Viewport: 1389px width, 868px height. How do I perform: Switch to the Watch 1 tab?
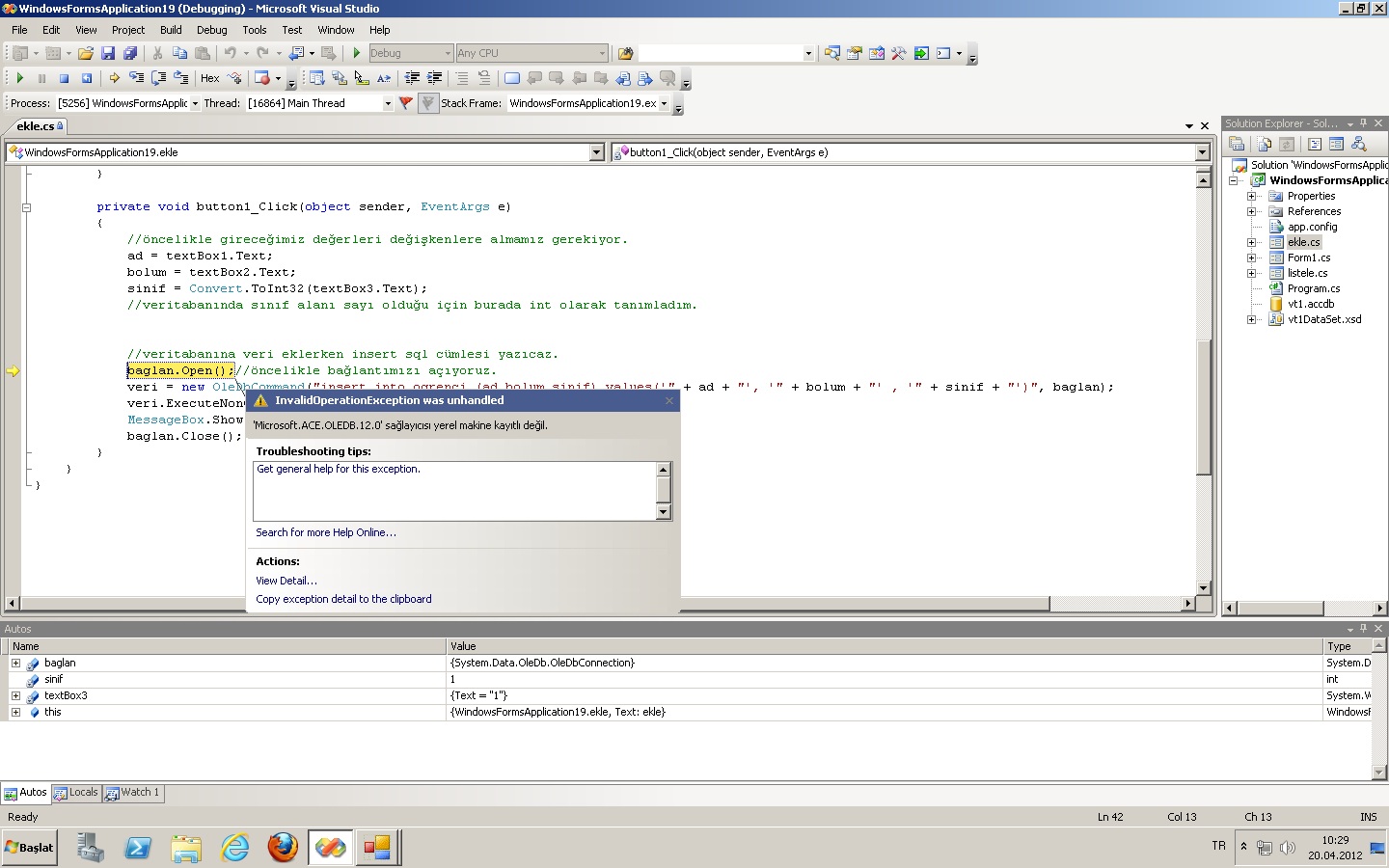[132, 793]
